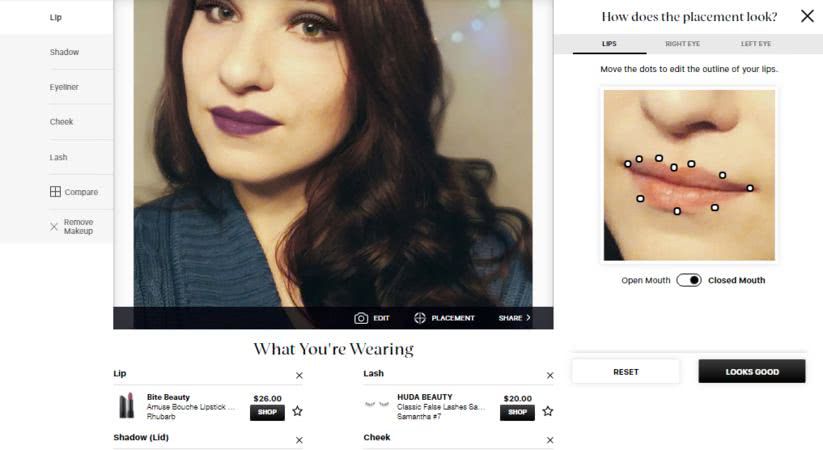Click the Remove Makeup X icon
Viewport: 823px width, 450px height.
pos(54,227)
